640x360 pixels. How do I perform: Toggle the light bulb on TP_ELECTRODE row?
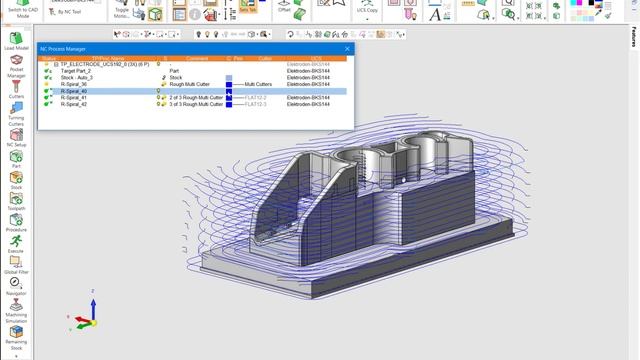[158, 64]
